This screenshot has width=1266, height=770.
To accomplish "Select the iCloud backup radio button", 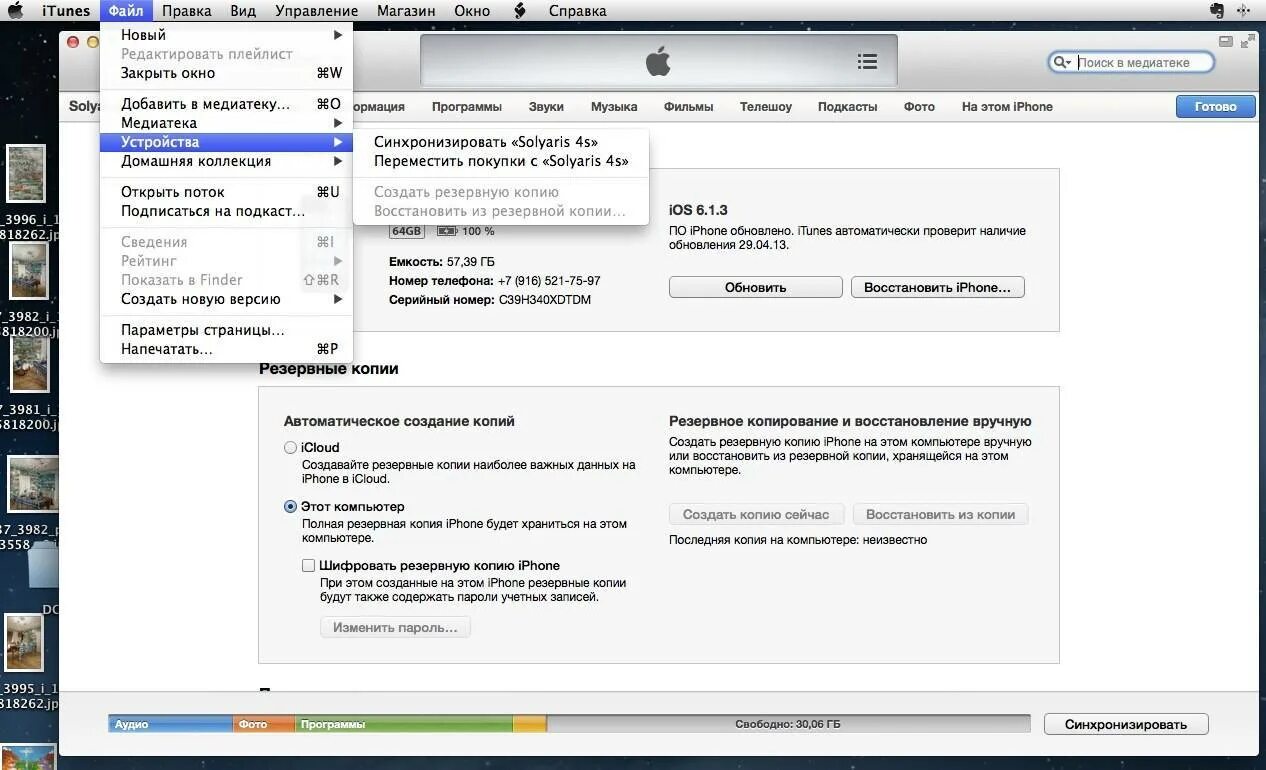I will [290, 448].
